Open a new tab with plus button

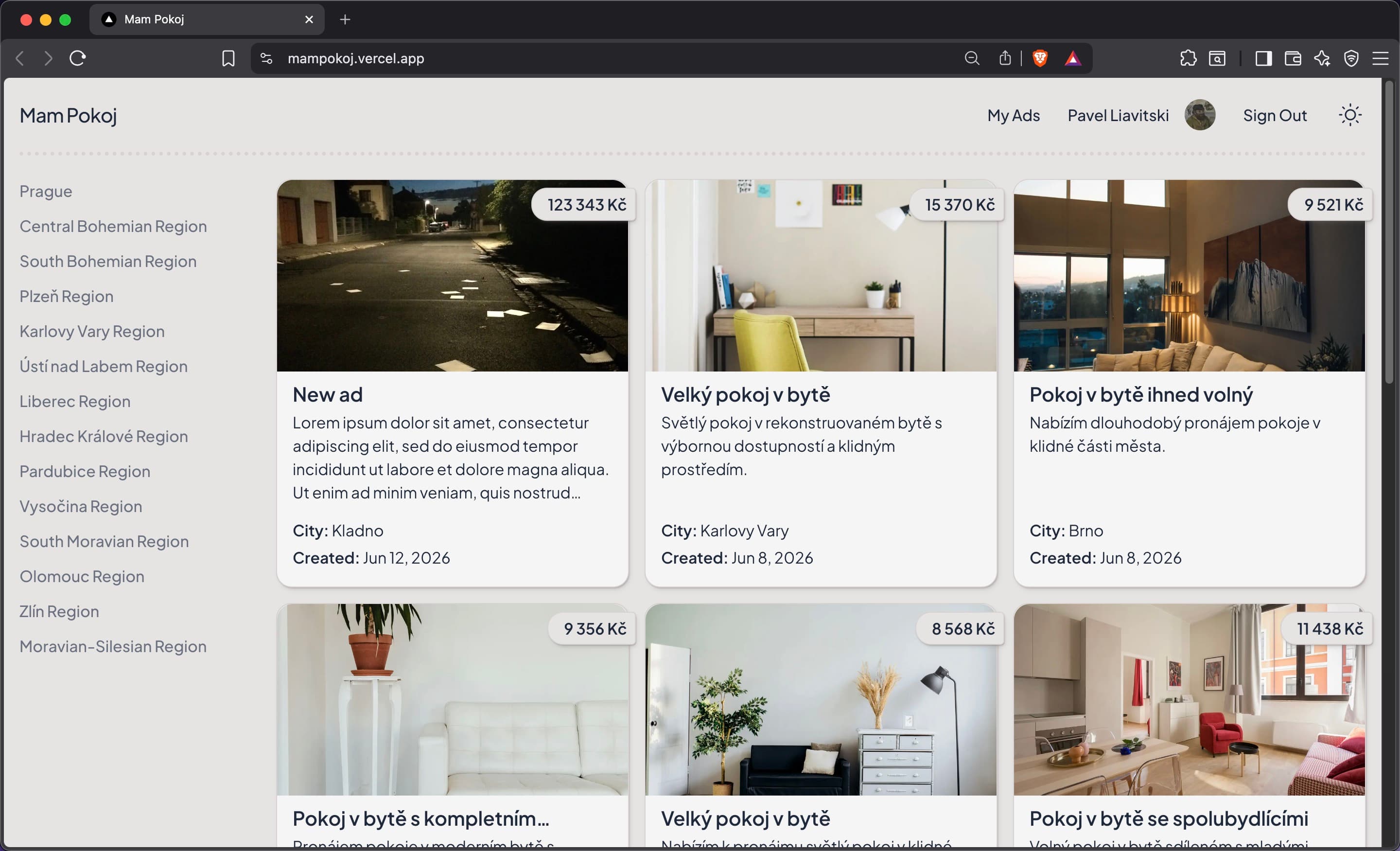click(345, 19)
